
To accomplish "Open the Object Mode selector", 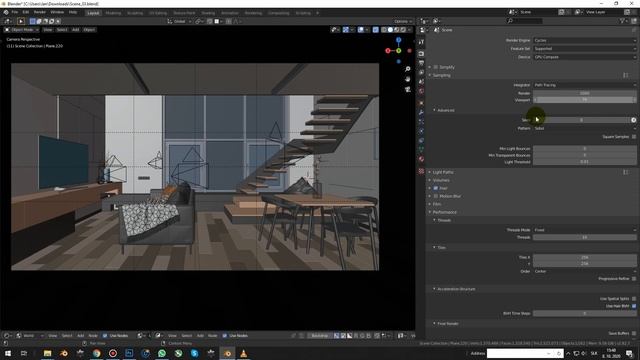I will click(22, 30).
